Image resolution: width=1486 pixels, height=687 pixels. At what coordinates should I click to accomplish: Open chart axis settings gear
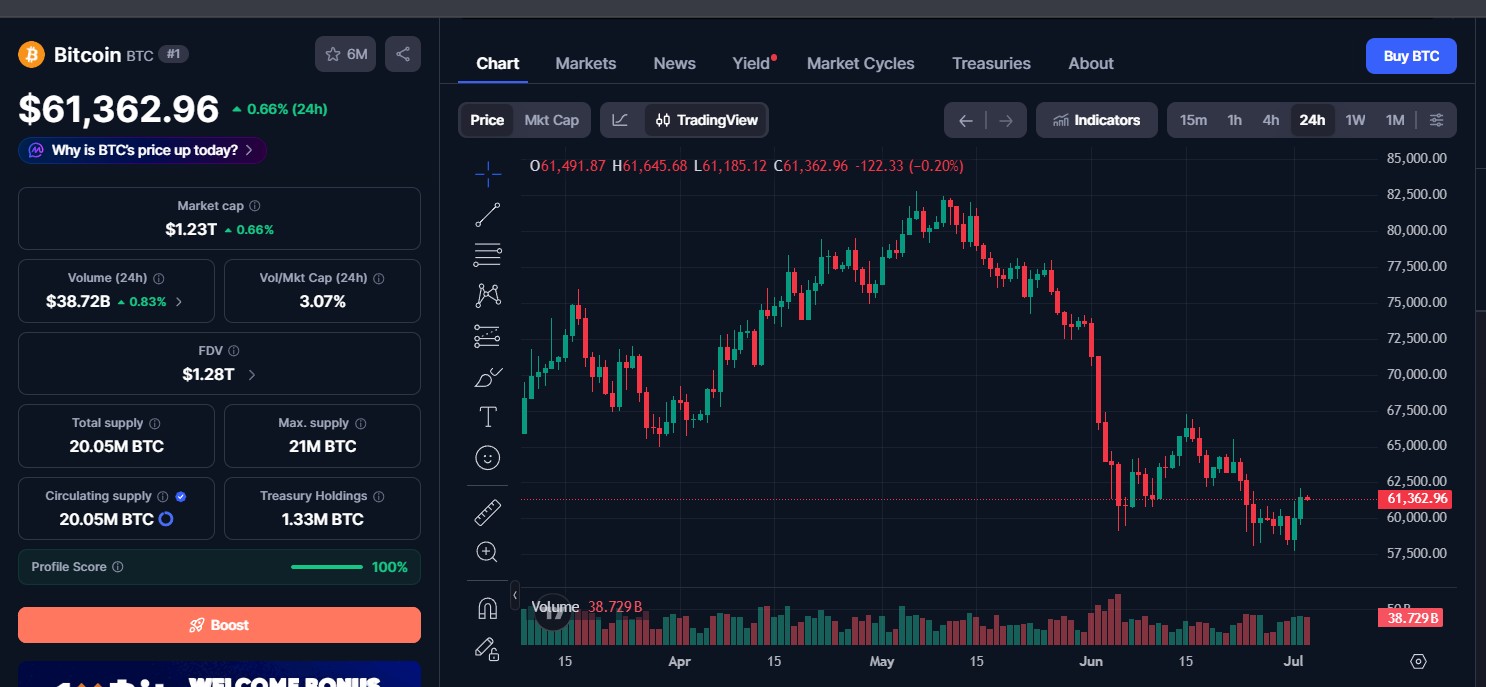click(1418, 661)
